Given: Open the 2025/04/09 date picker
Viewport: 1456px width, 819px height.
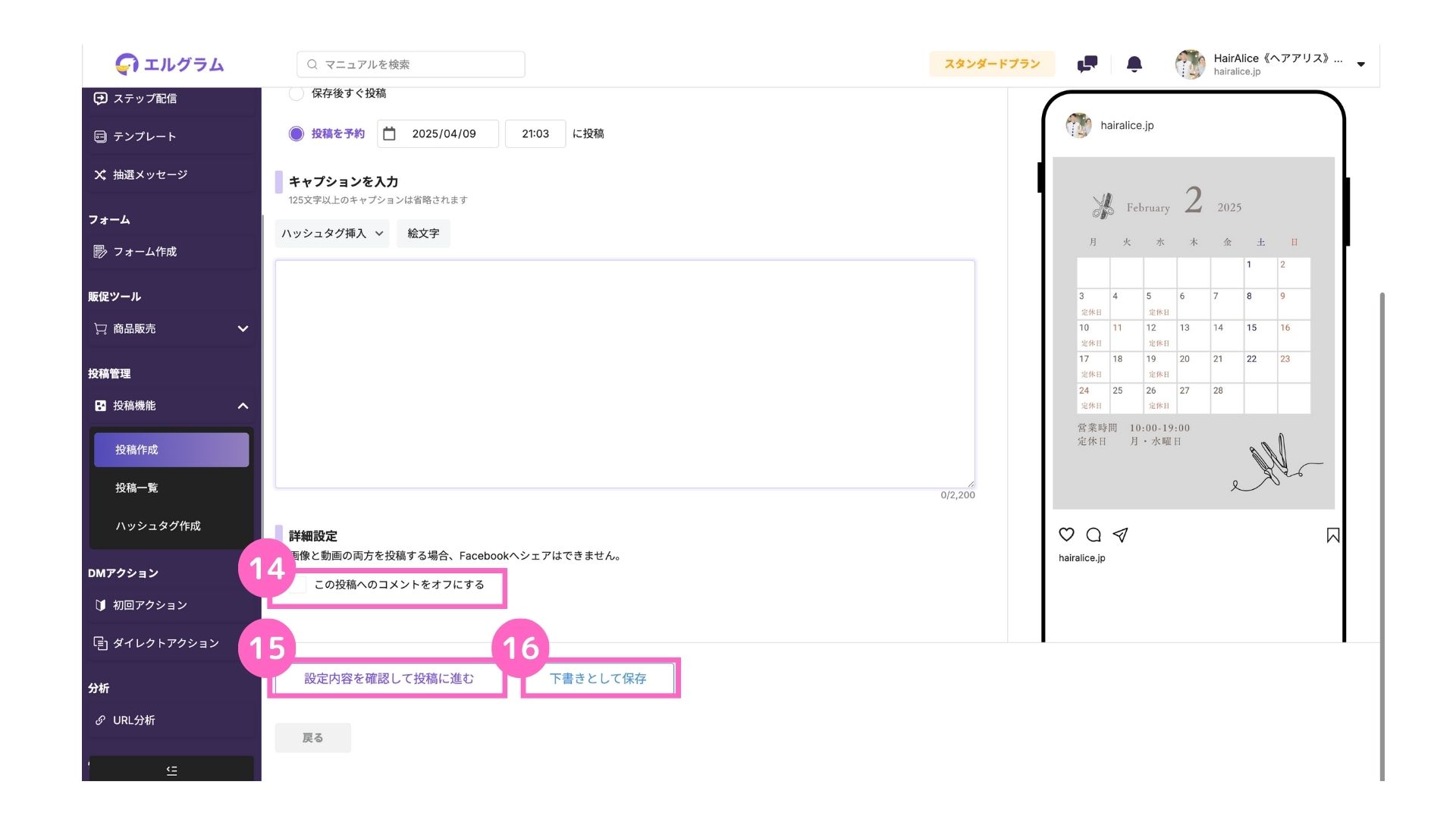Looking at the screenshot, I should pos(438,133).
